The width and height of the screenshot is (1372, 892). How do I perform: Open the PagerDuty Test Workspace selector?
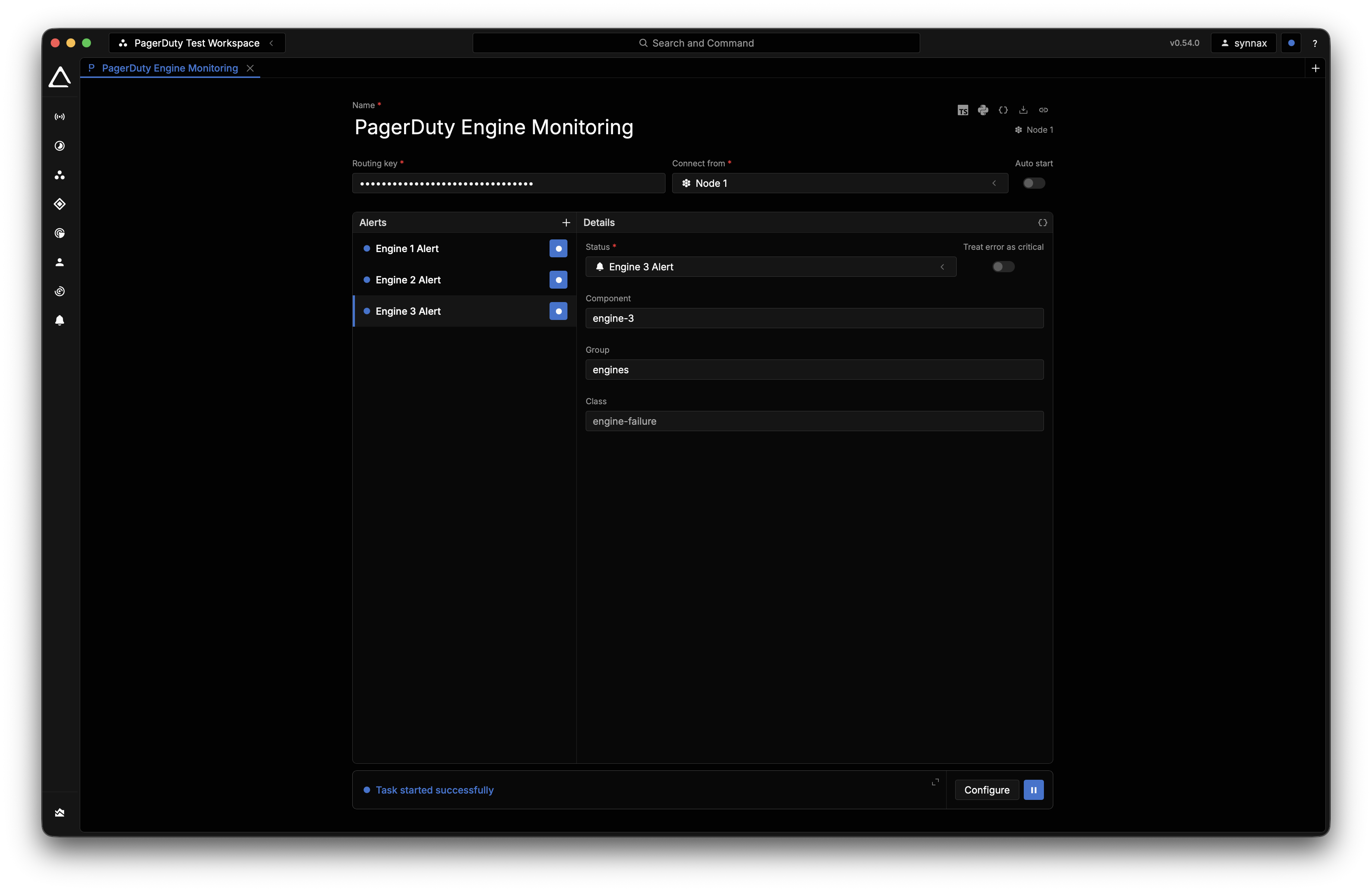[196, 43]
